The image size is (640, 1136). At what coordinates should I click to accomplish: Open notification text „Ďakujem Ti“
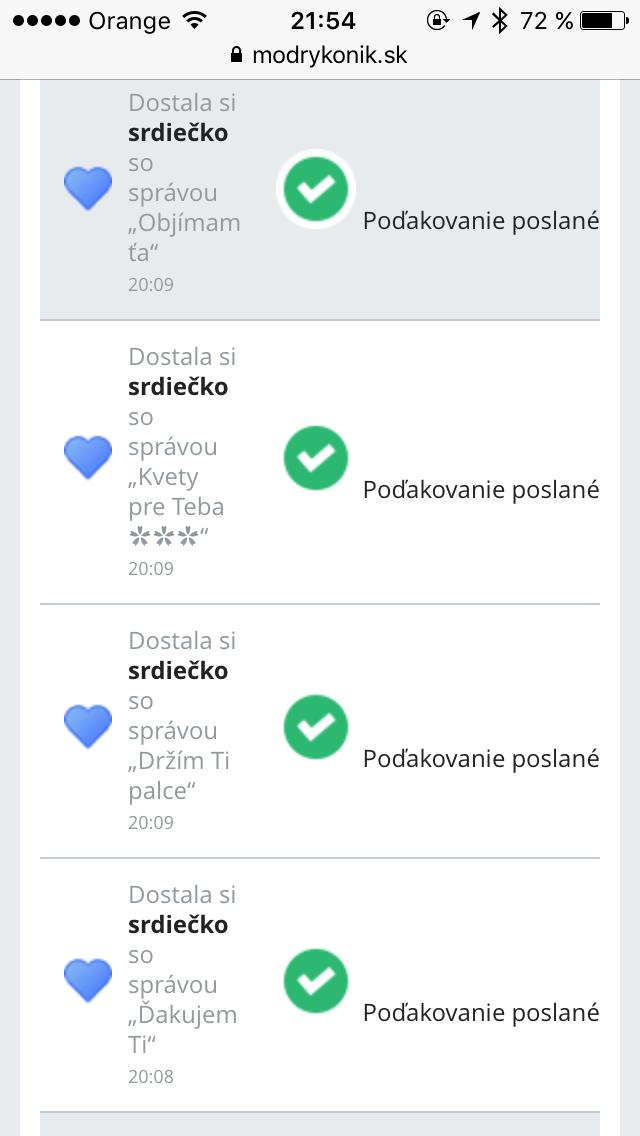coord(183,984)
